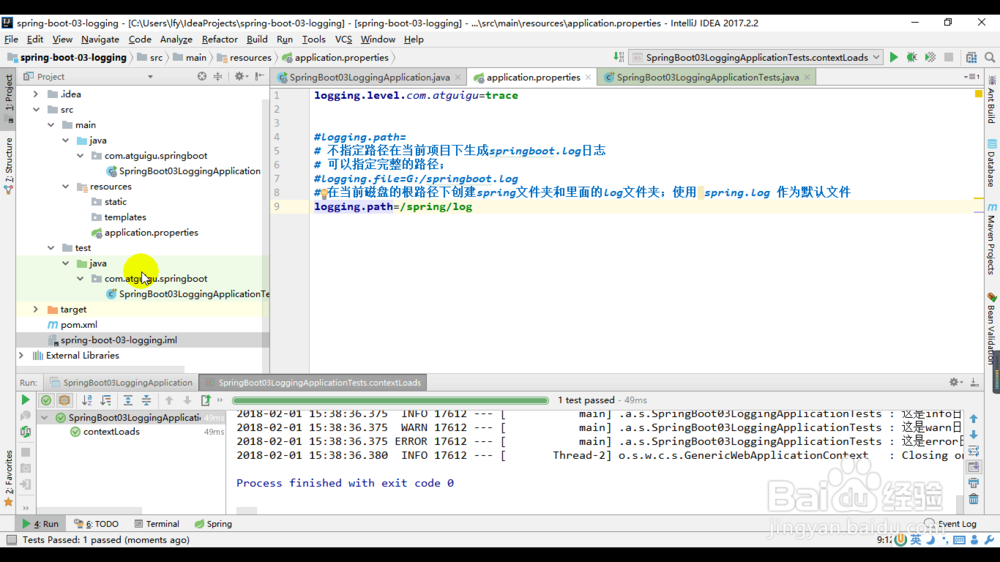Viewport: 1000px width, 562px height.
Task: Start debugging with the bug icon
Action: [912, 57]
